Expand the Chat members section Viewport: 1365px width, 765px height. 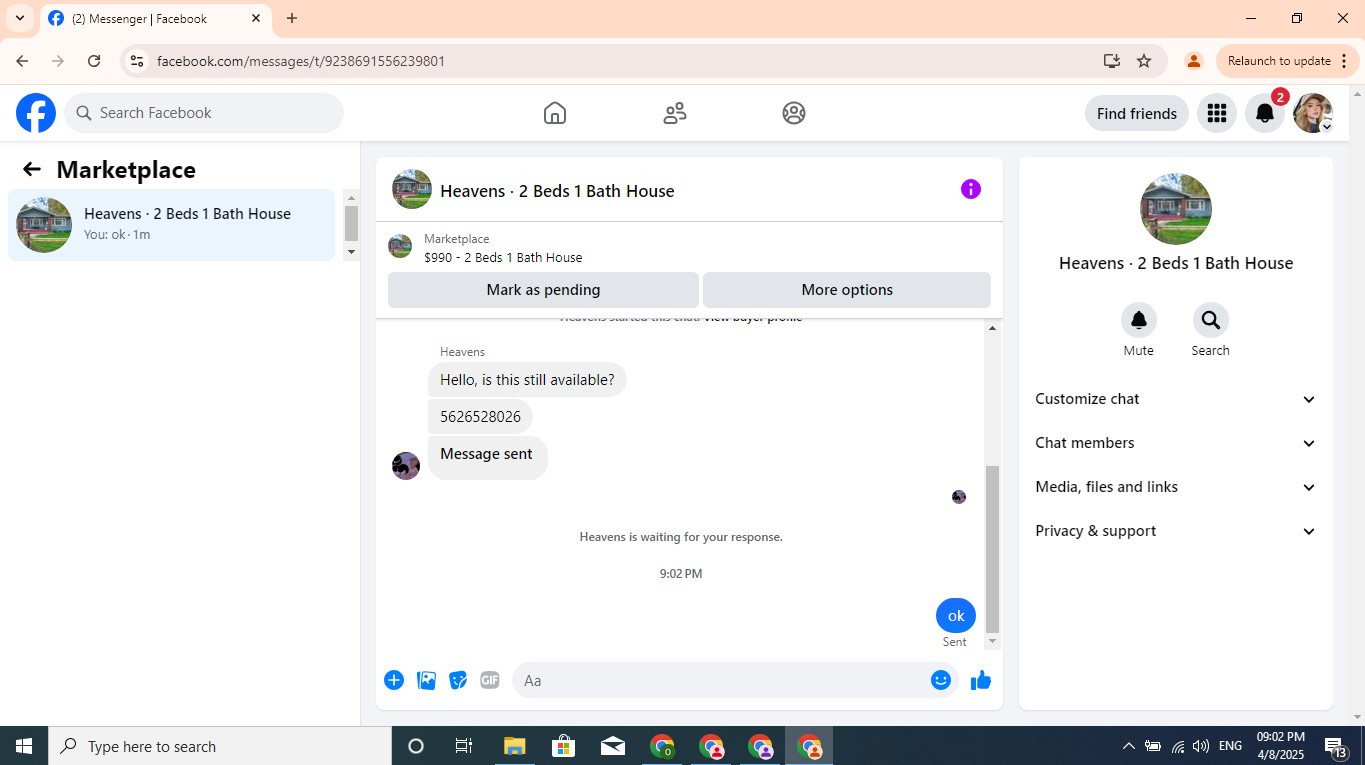1175,443
